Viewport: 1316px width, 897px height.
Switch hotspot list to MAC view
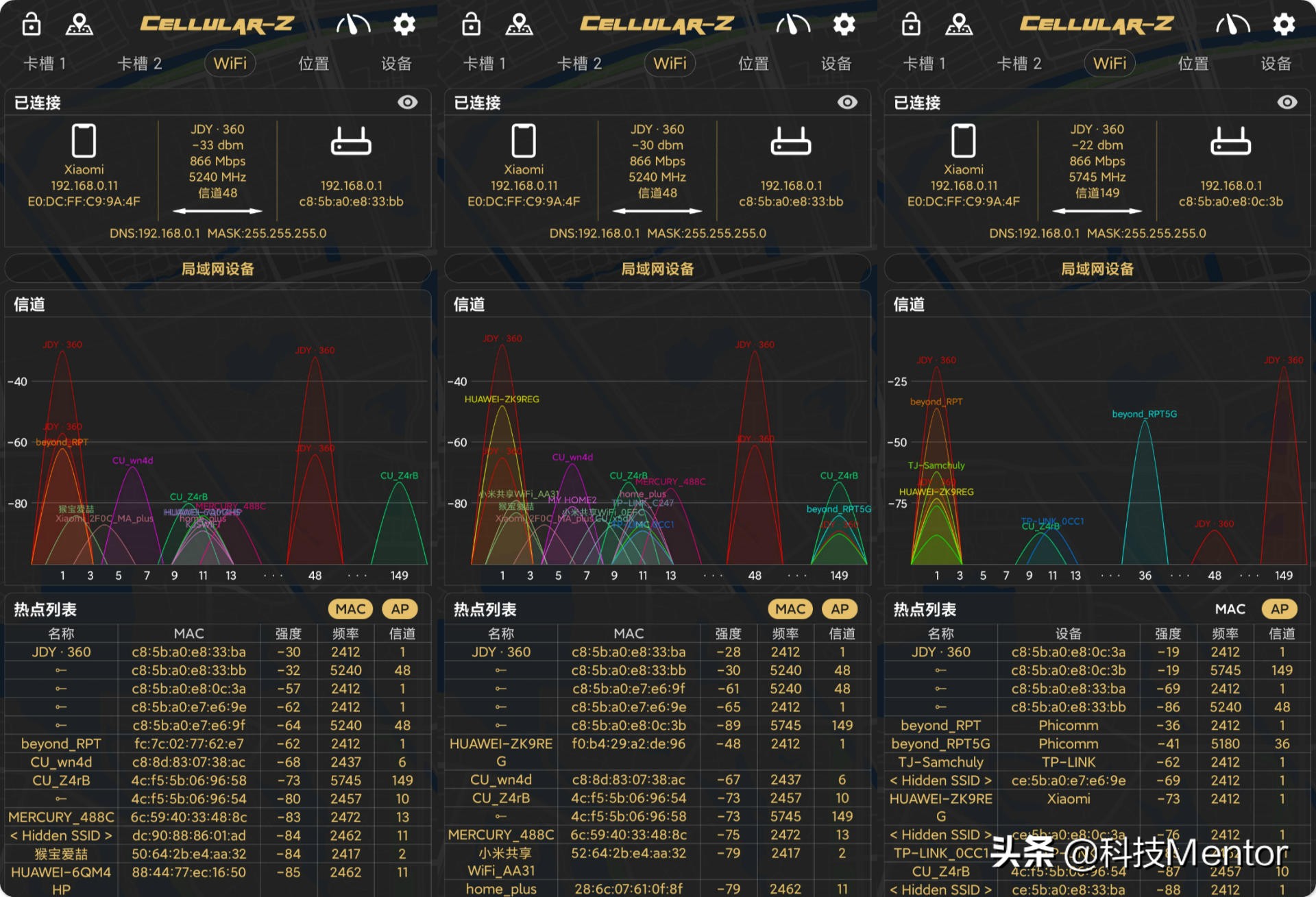coord(350,609)
